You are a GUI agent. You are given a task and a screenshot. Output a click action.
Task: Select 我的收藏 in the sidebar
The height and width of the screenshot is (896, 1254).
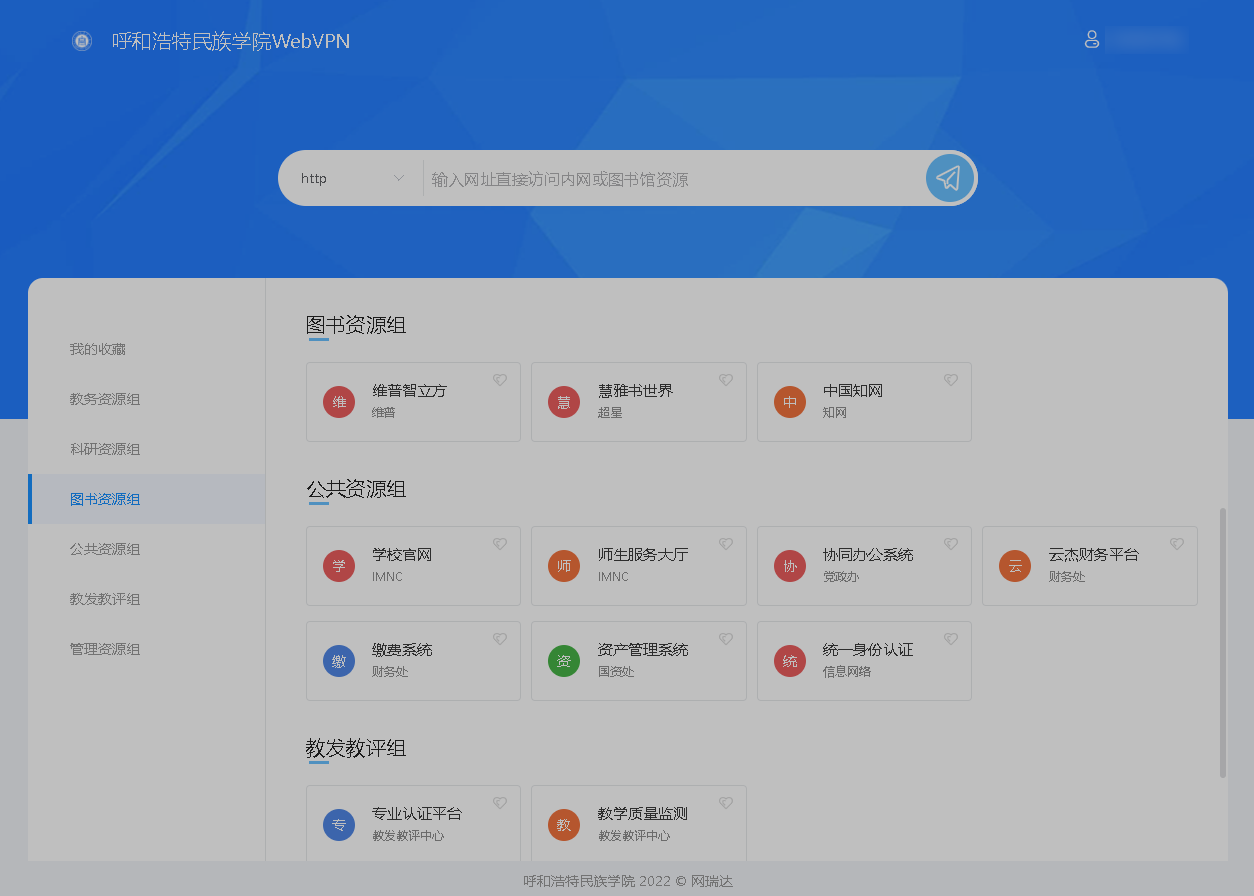click(x=98, y=349)
